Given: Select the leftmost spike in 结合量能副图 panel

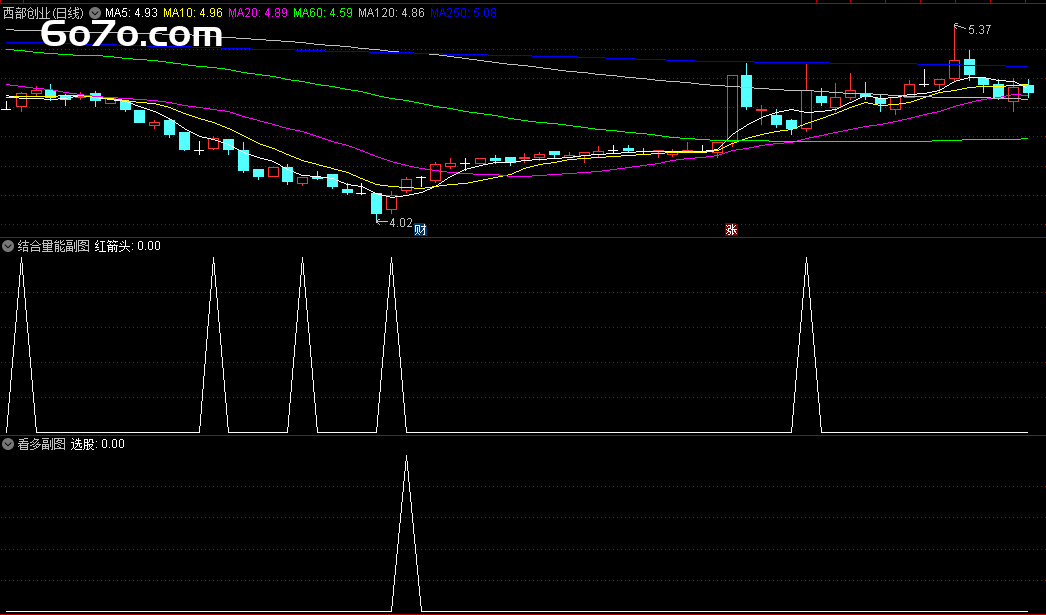Looking at the screenshot, I should (21, 345).
